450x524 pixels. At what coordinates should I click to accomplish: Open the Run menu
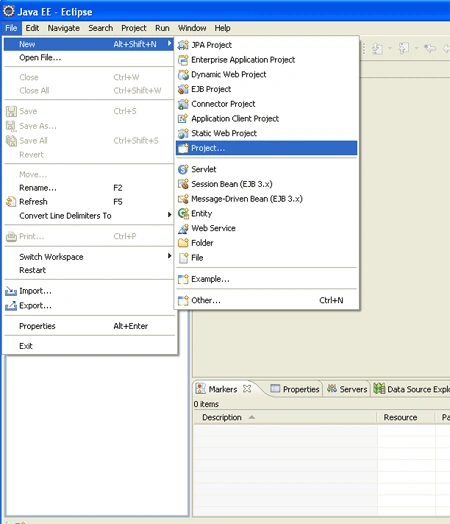coord(162,28)
